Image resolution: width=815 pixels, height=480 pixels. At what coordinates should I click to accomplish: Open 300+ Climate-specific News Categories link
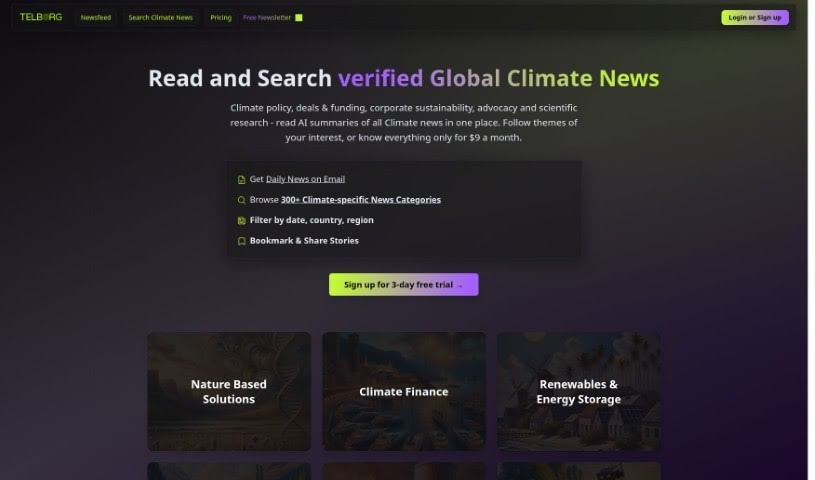point(360,200)
